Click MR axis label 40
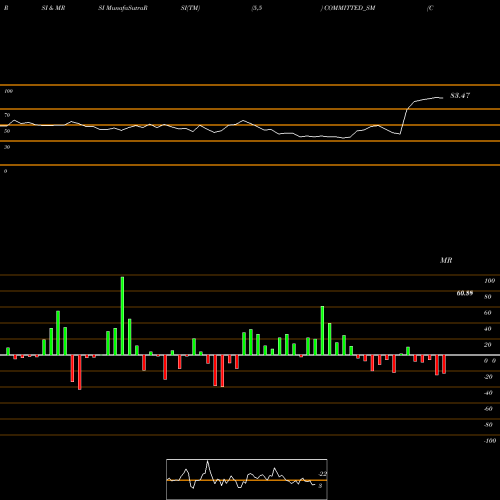The width and height of the screenshot is (500, 500). click(x=488, y=329)
